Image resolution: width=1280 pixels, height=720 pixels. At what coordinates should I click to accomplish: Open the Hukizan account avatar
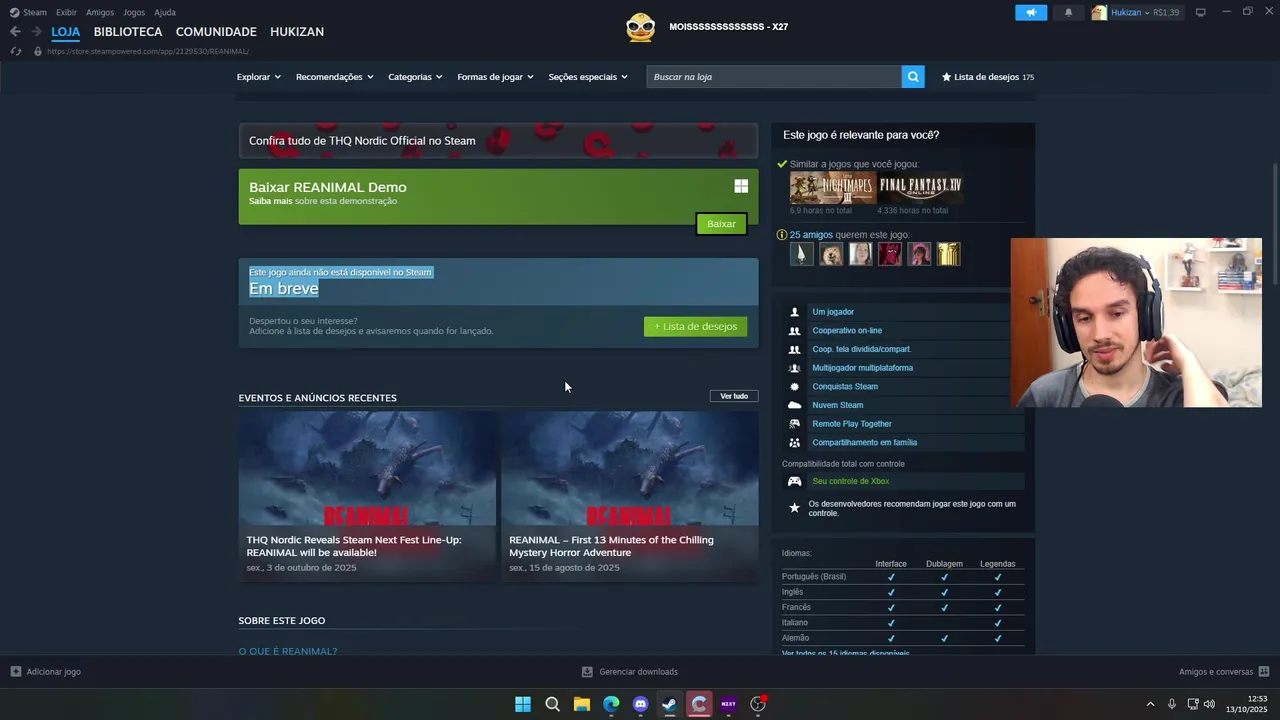1099,12
